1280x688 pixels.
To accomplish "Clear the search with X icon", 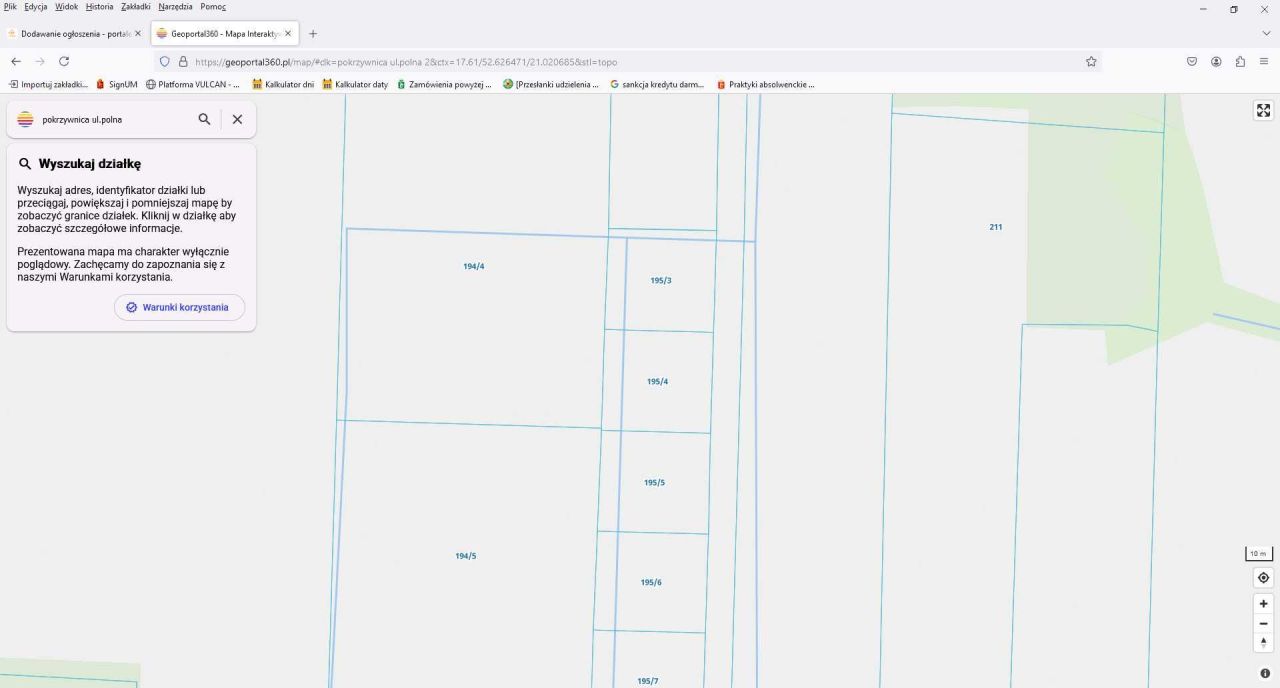I will (237, 119).
